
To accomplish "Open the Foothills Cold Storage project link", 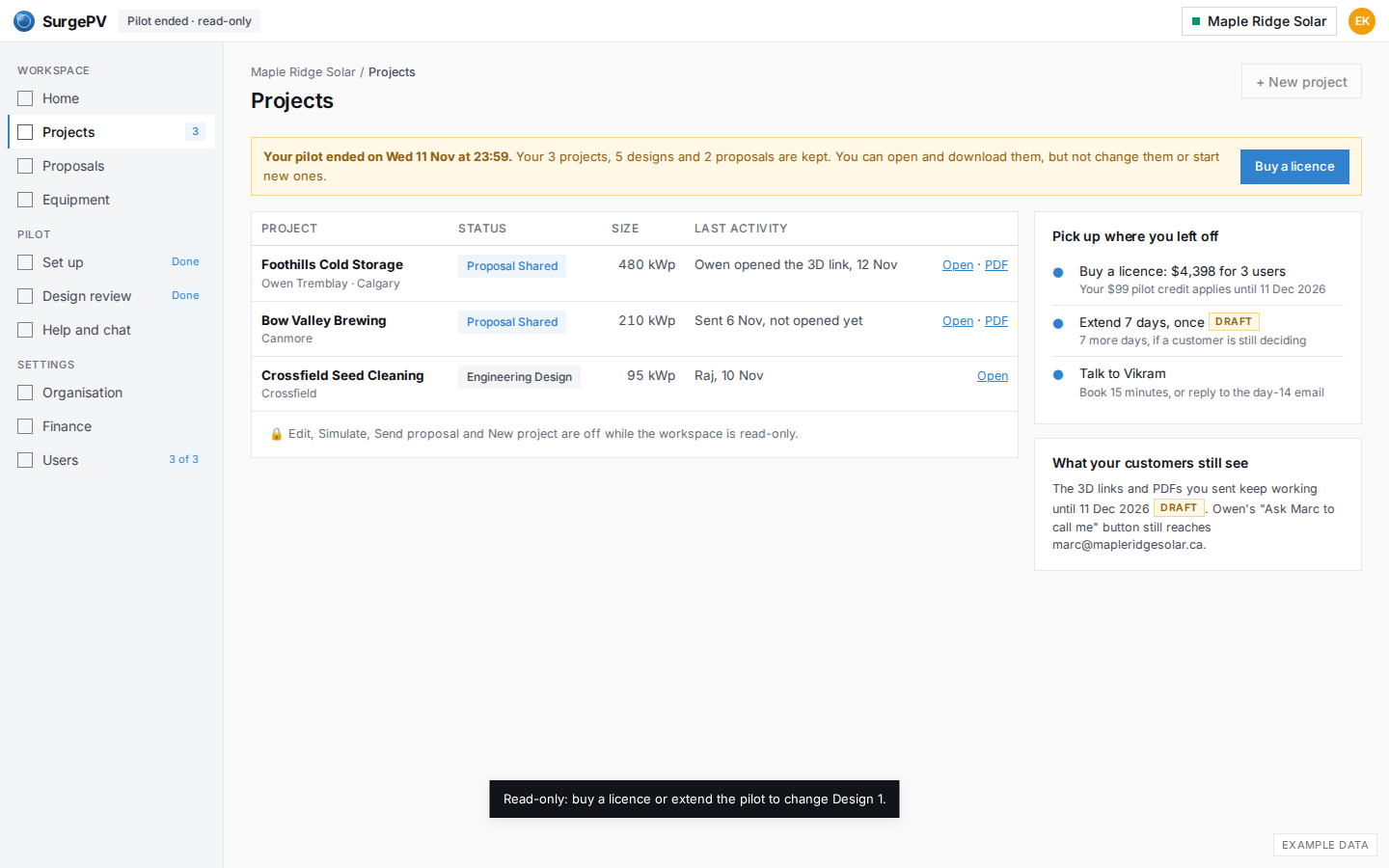I will pos(958,265).
